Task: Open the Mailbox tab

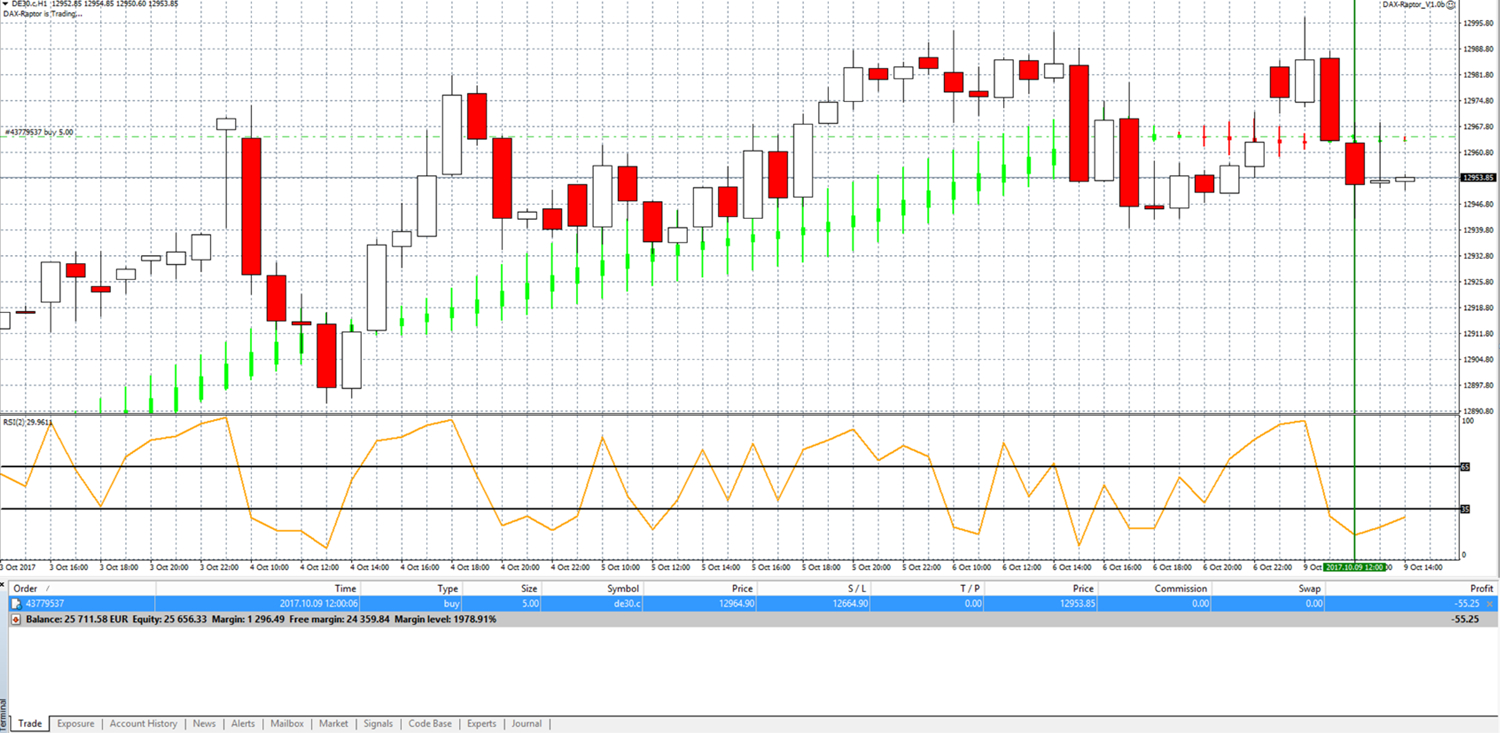Action: [287, 724]
